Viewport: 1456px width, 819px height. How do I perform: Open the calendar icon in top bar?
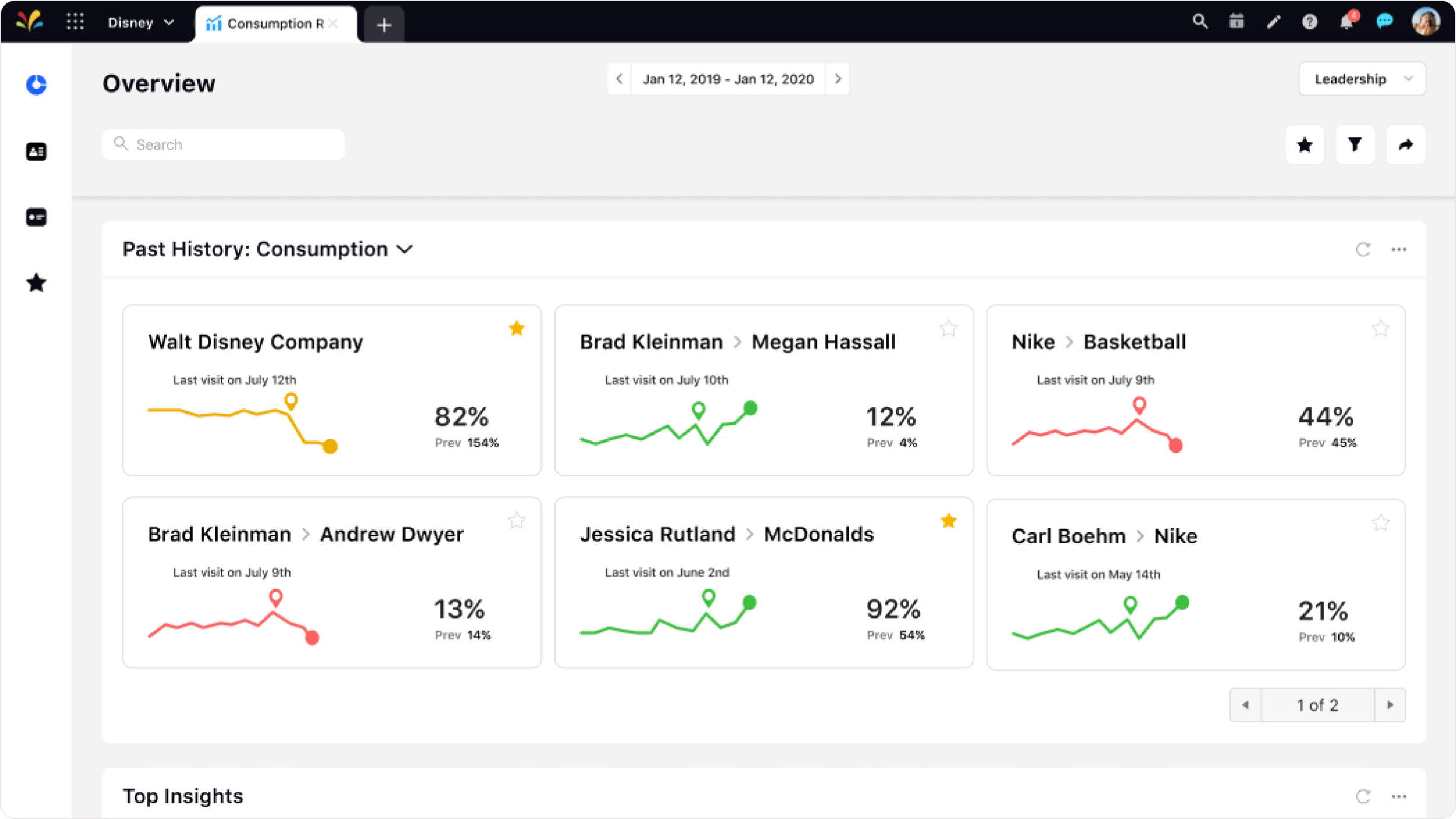point(1236,22)
